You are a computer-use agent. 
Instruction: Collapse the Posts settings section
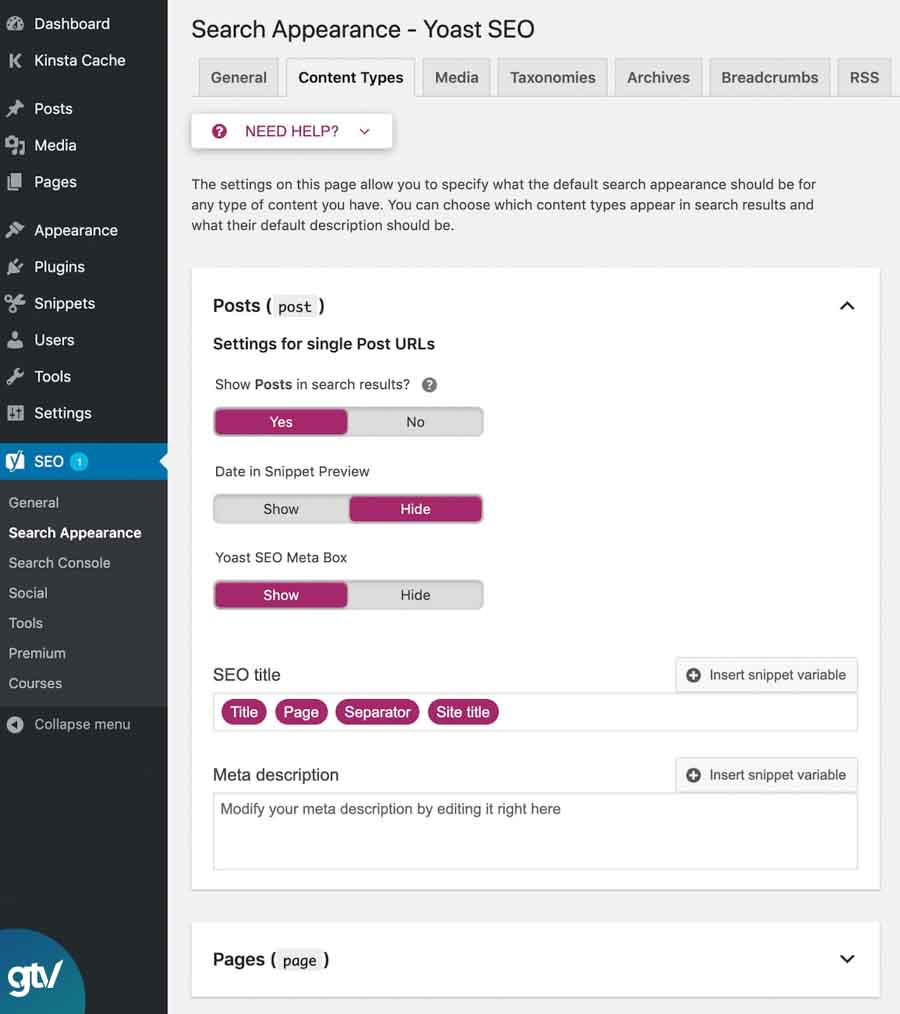point(847,306)
